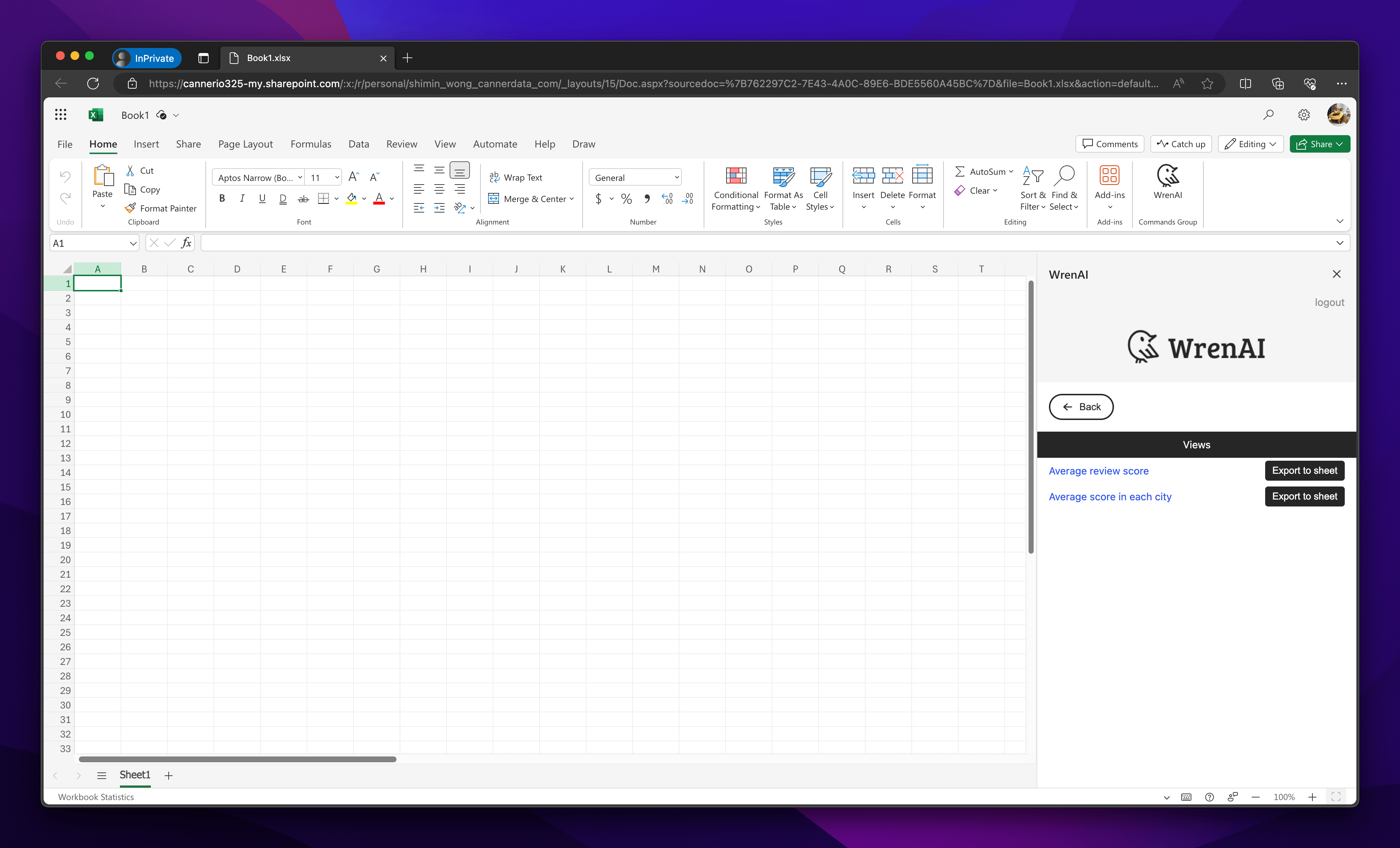Click Decrease Decimal icon

[688, 198]
